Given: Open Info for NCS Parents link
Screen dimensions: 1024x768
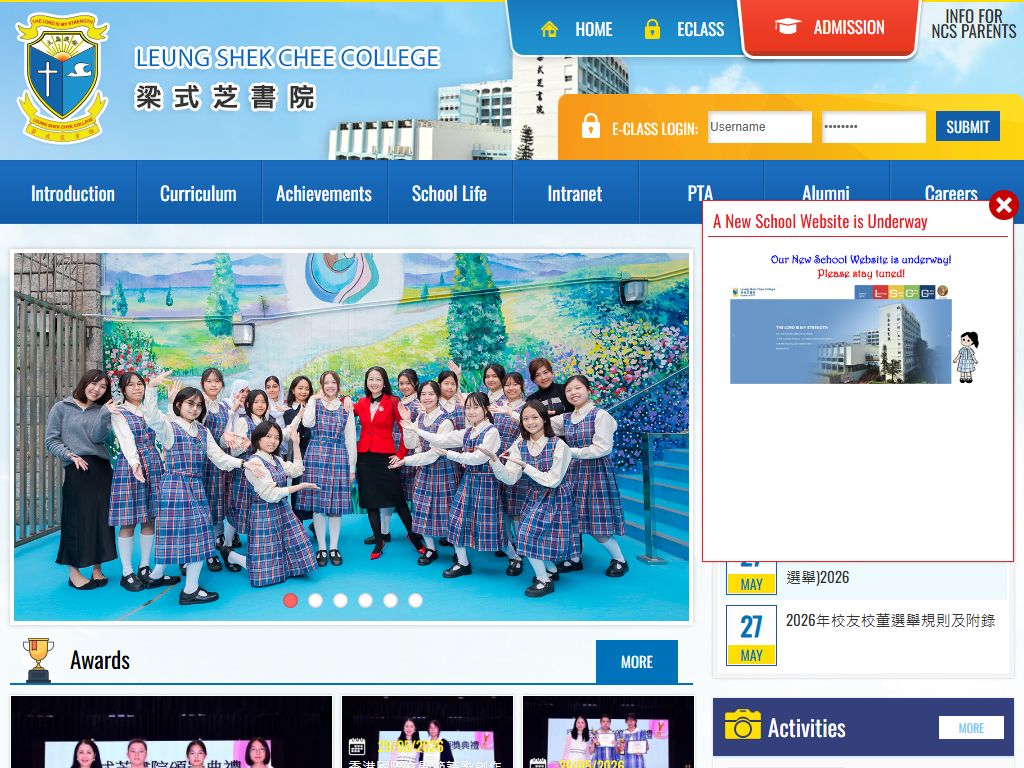Looking at the screenshot, I should pyautogui.click(x=973, y=24).
